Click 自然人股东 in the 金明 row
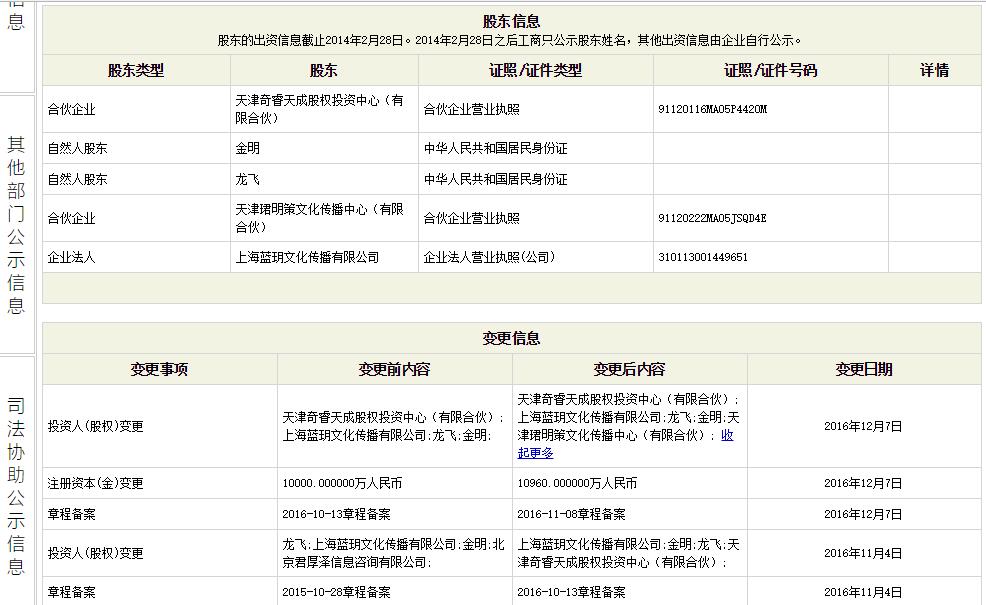Viewport: 986px width, 605px height. (77, 148)
